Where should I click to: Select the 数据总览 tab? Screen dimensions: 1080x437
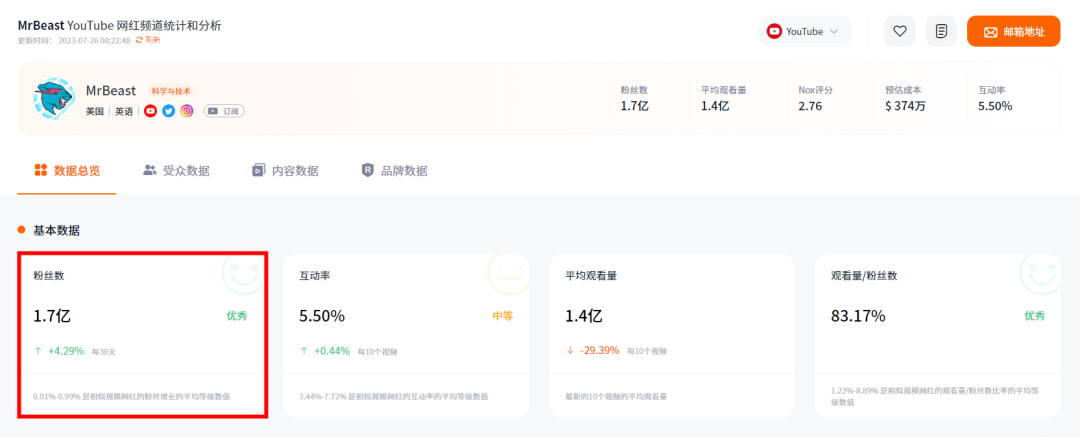coord(67,170)
